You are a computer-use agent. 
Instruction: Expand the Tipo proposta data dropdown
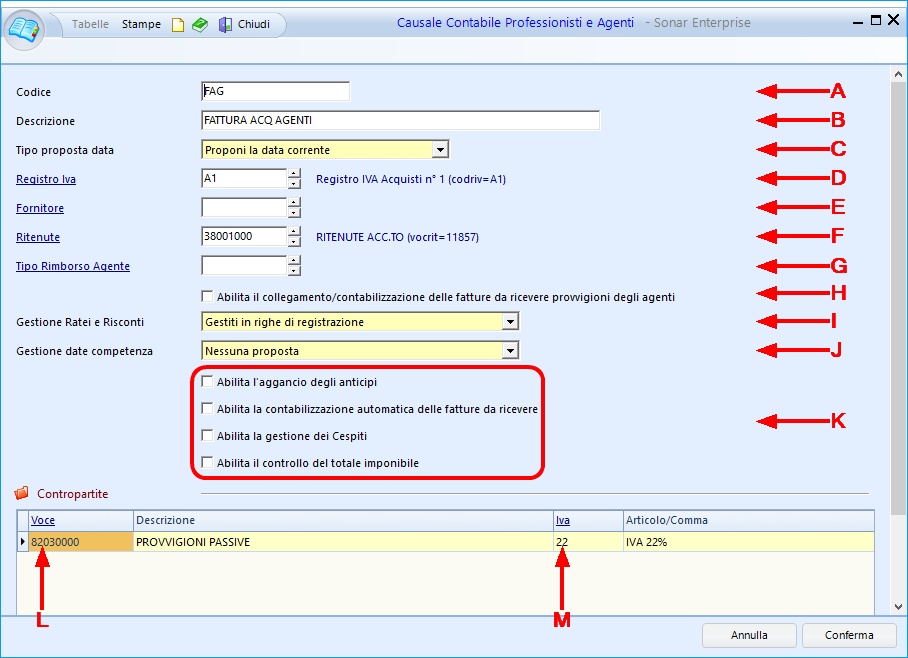(x=440, y=150)
